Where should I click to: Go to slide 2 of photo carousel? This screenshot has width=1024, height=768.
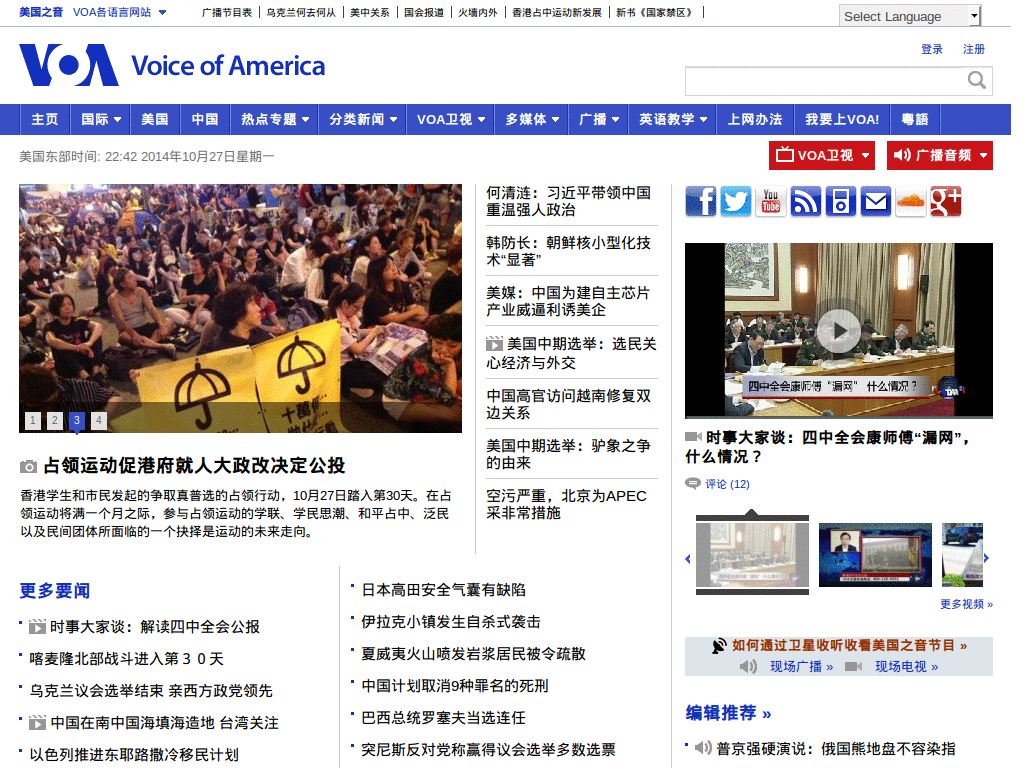tap(55, 421)
